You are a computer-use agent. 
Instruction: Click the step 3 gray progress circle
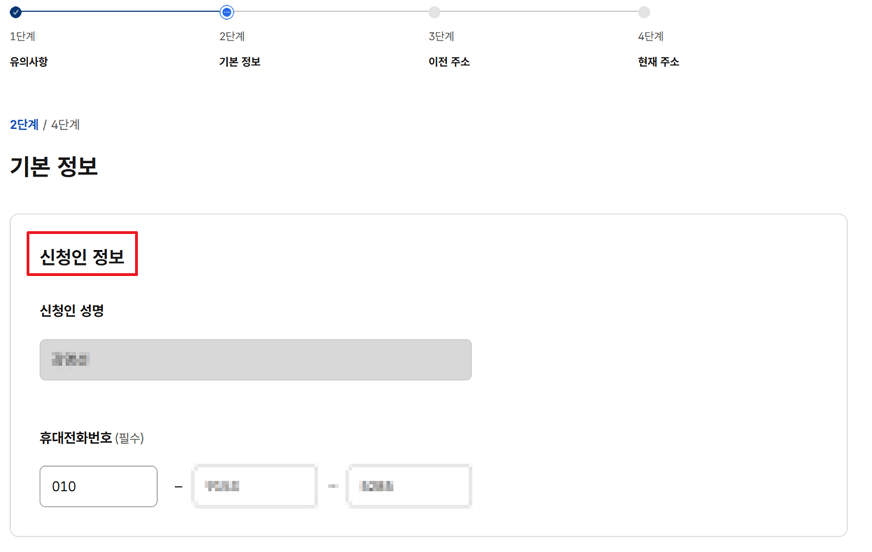click(435, 12)
